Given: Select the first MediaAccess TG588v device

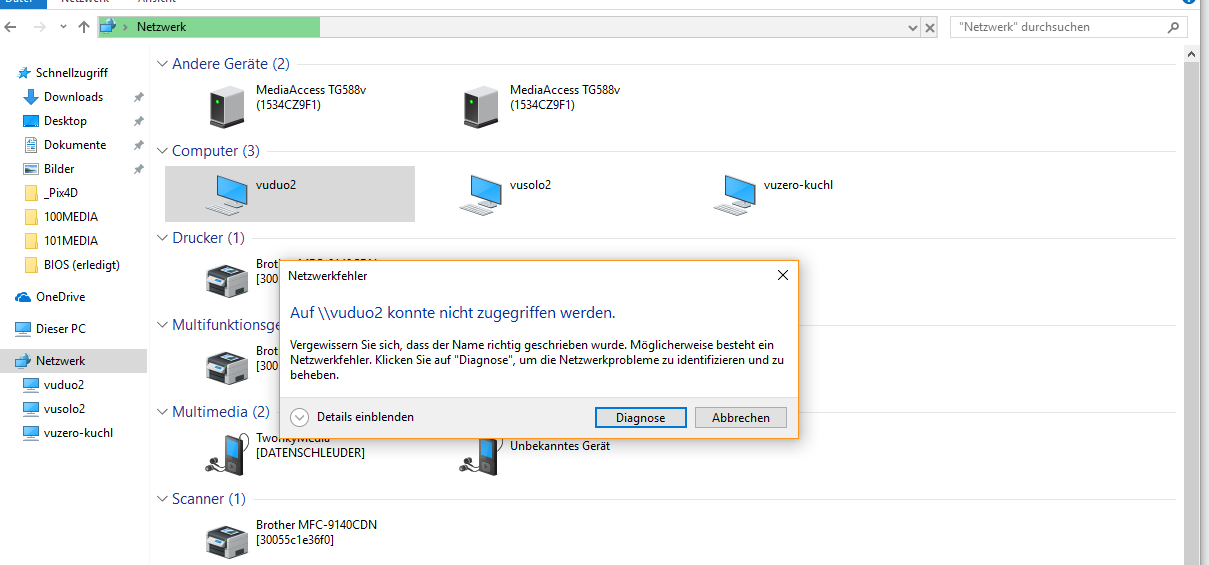Looking at the screenshot, I should point(290,106).
